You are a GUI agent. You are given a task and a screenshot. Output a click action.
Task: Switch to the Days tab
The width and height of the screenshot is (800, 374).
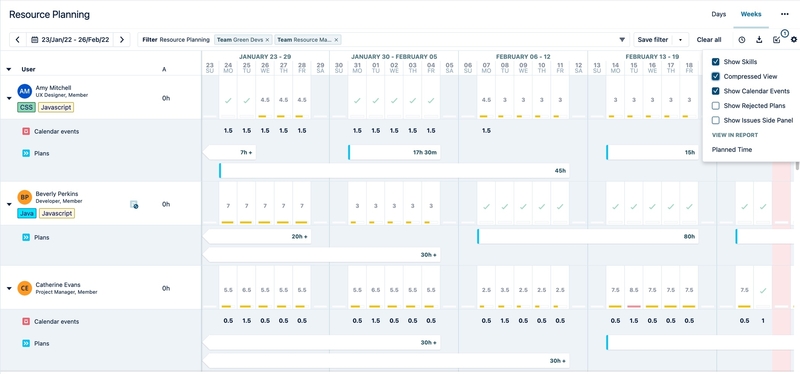point(718,14)
